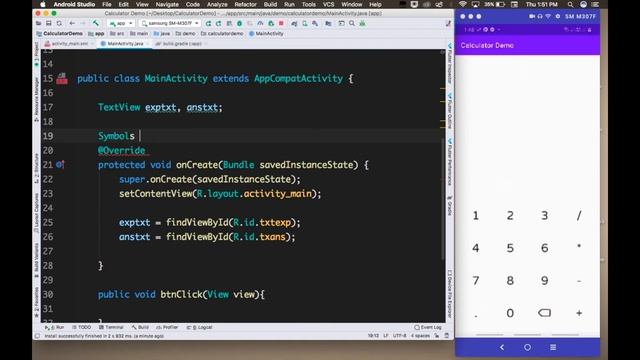Open the Analyze menu
Screen dimensions: 640x360
click(x=217, y=4)
